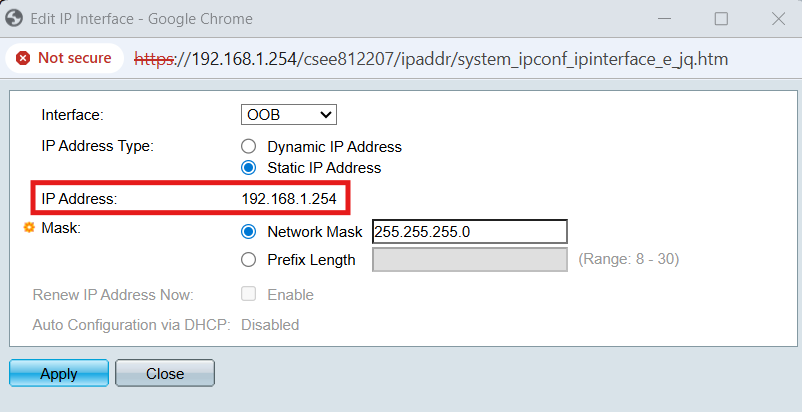Click the Prefix Length input box
Image resolution: width=802 pixels, height=412 pixels.
pos(469,260)
